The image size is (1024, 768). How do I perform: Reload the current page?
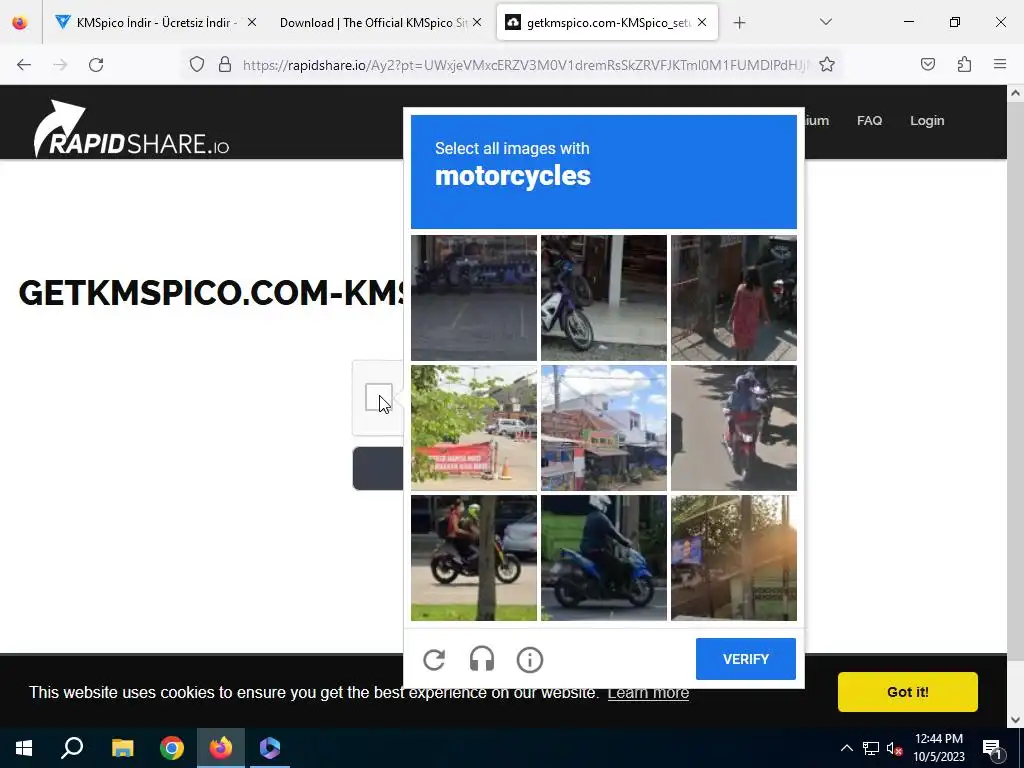[x=96, y=65]
